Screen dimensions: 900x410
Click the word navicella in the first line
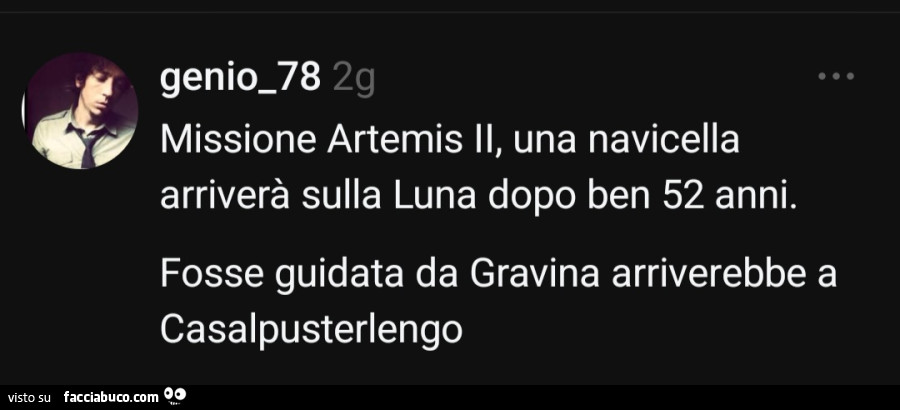pos(664,141)
